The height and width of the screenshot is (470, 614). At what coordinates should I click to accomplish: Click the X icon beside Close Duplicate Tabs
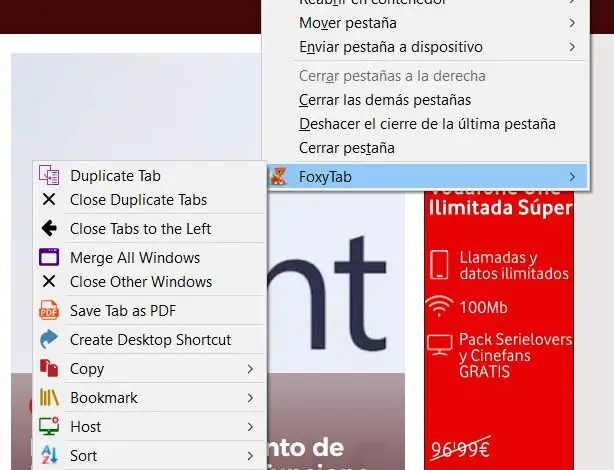pos(49,199)
